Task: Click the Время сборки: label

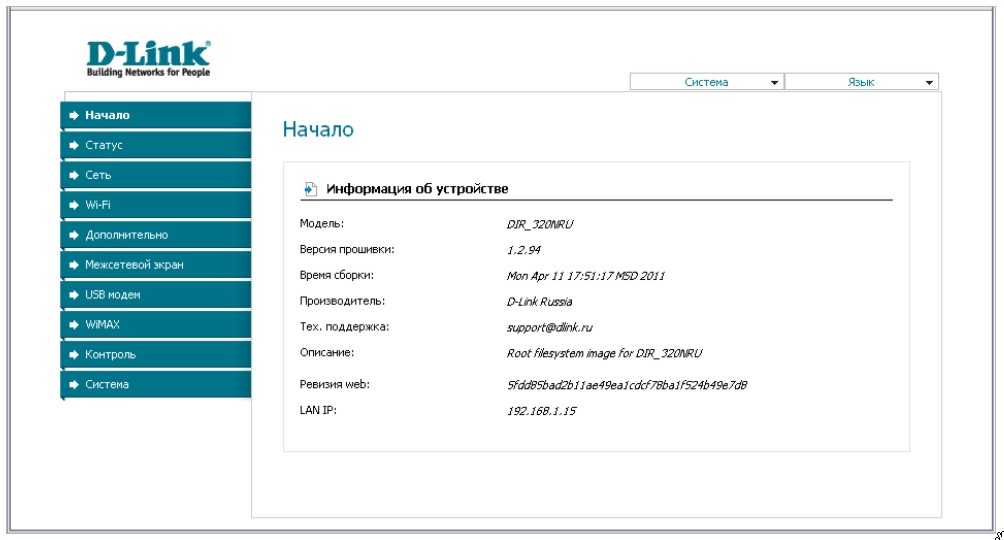Action: [x=337, y=275]
